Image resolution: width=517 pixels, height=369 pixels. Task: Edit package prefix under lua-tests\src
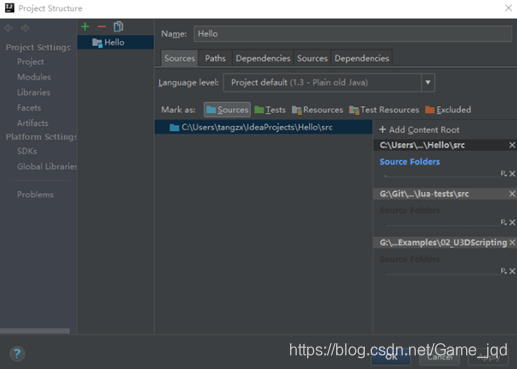[503, 222]
